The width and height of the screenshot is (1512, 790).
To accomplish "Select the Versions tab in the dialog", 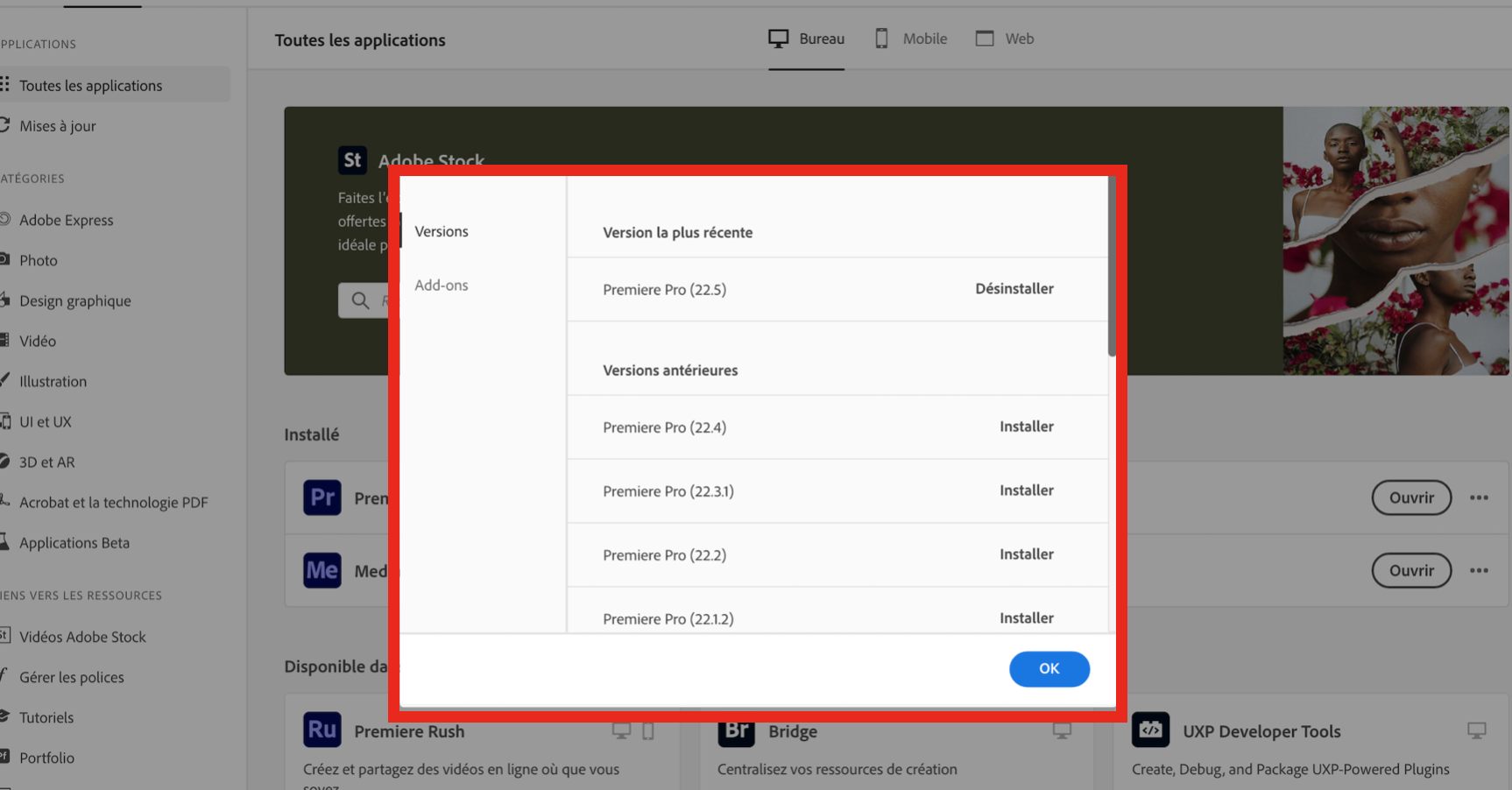I will coord(442,231).
